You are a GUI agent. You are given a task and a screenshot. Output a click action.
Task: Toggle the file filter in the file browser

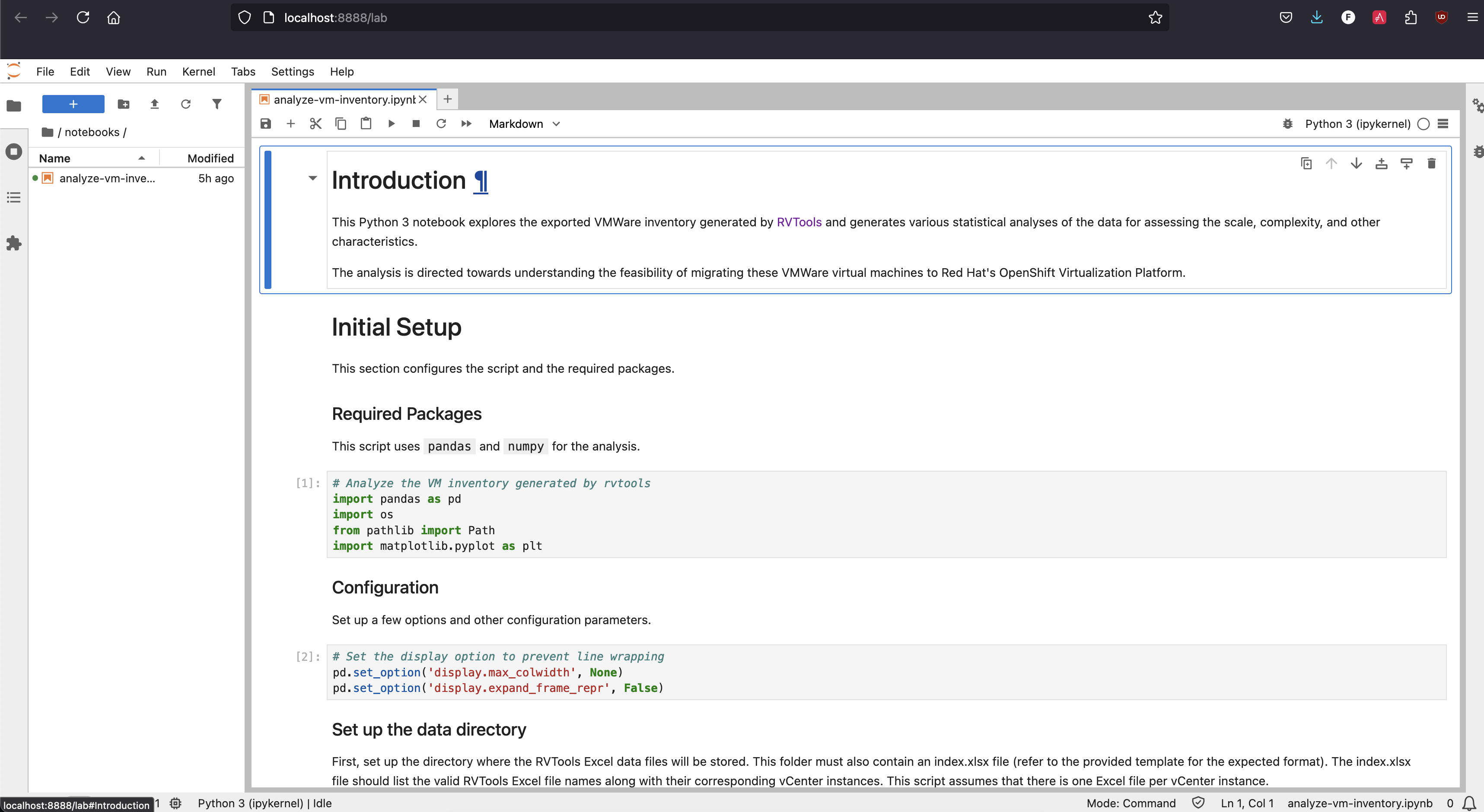coord(217,104)
